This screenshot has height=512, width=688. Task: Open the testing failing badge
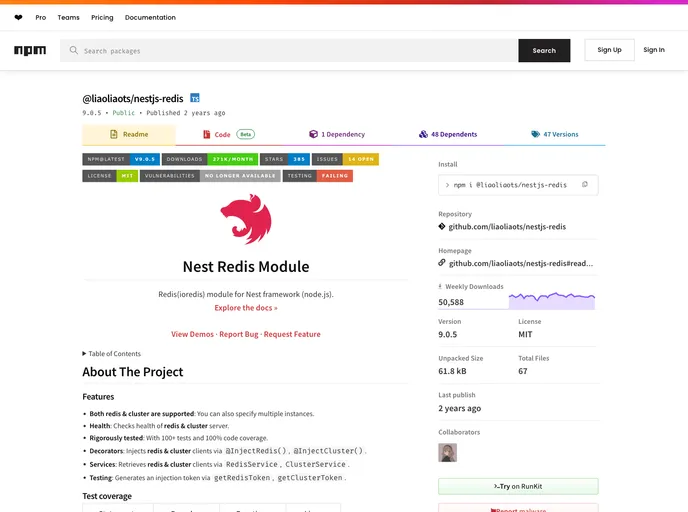pyautogui.click(x=318, y=176)
